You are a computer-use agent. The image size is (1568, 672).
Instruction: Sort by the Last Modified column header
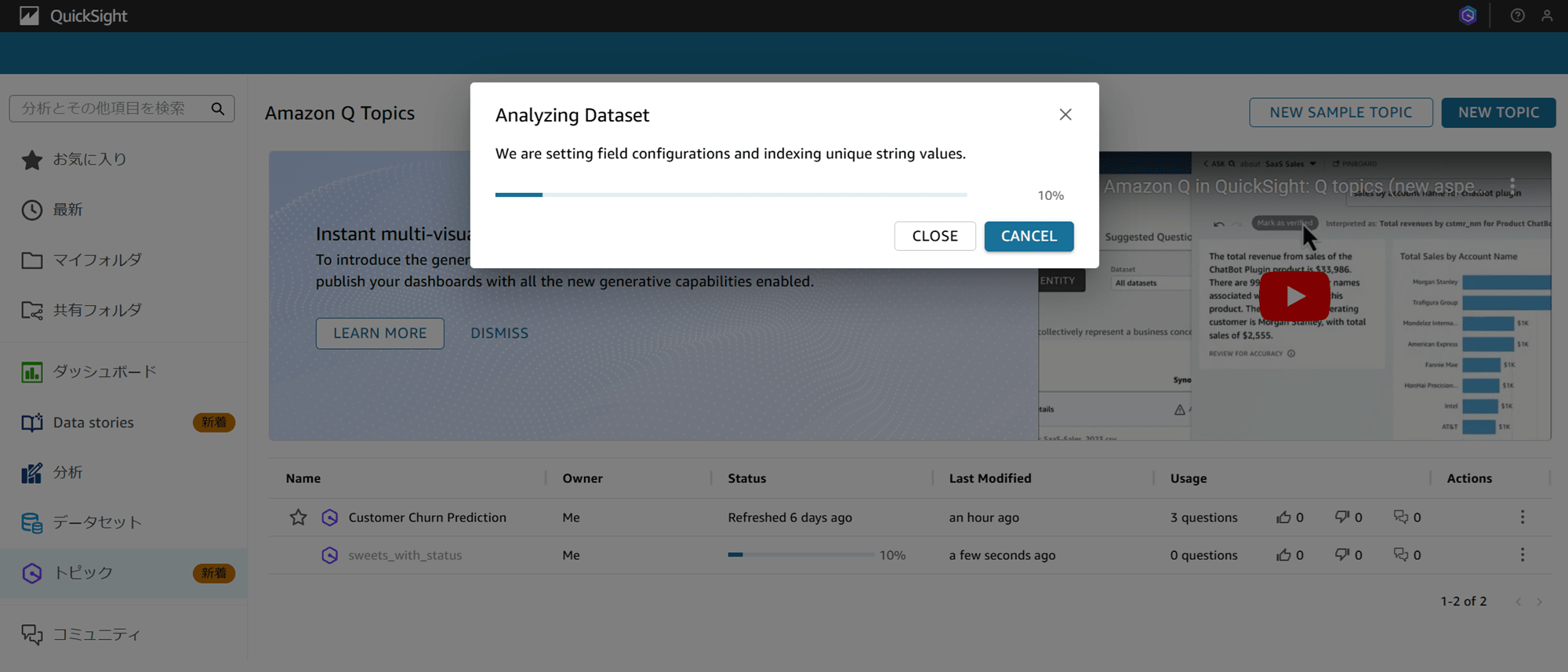click(990, 478)
